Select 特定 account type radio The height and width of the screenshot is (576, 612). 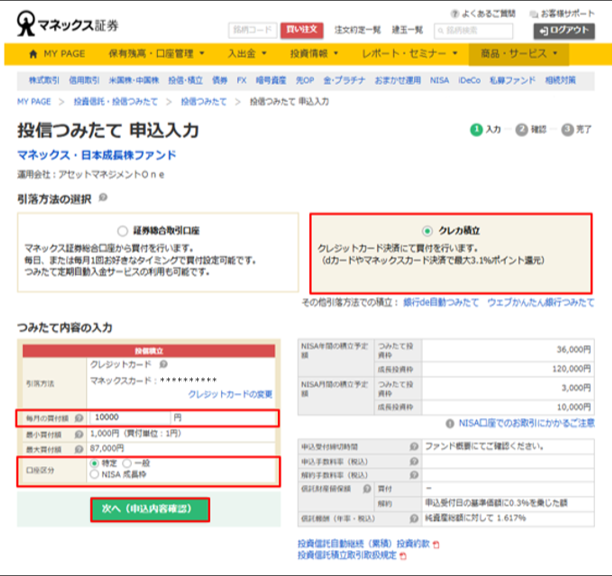94,464
